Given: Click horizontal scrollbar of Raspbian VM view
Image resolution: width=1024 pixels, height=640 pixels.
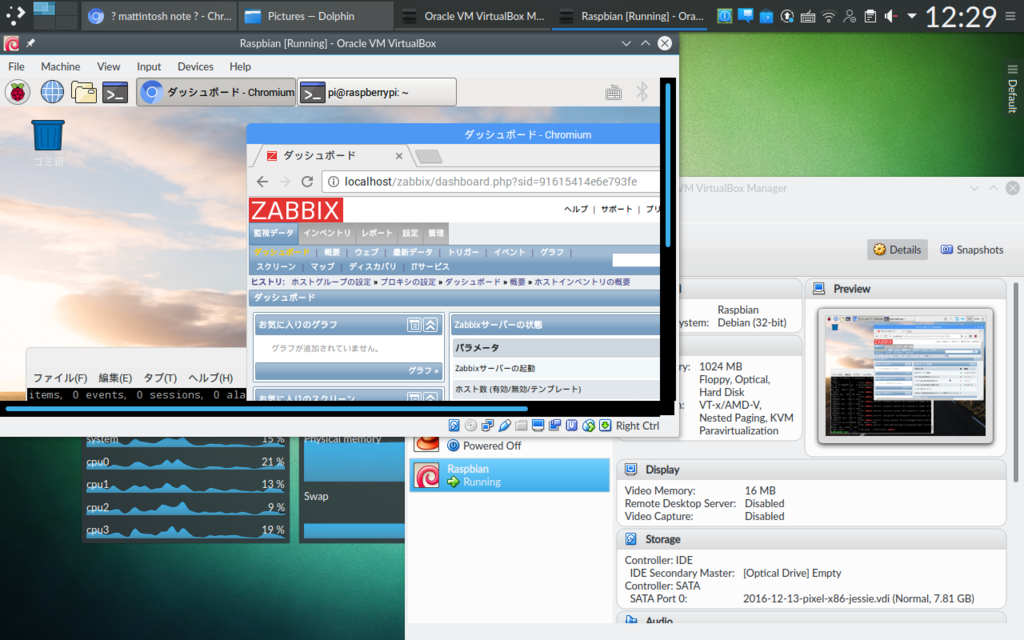Looking at the screenshot, I should pyautogui.click(x=266, y=409).
